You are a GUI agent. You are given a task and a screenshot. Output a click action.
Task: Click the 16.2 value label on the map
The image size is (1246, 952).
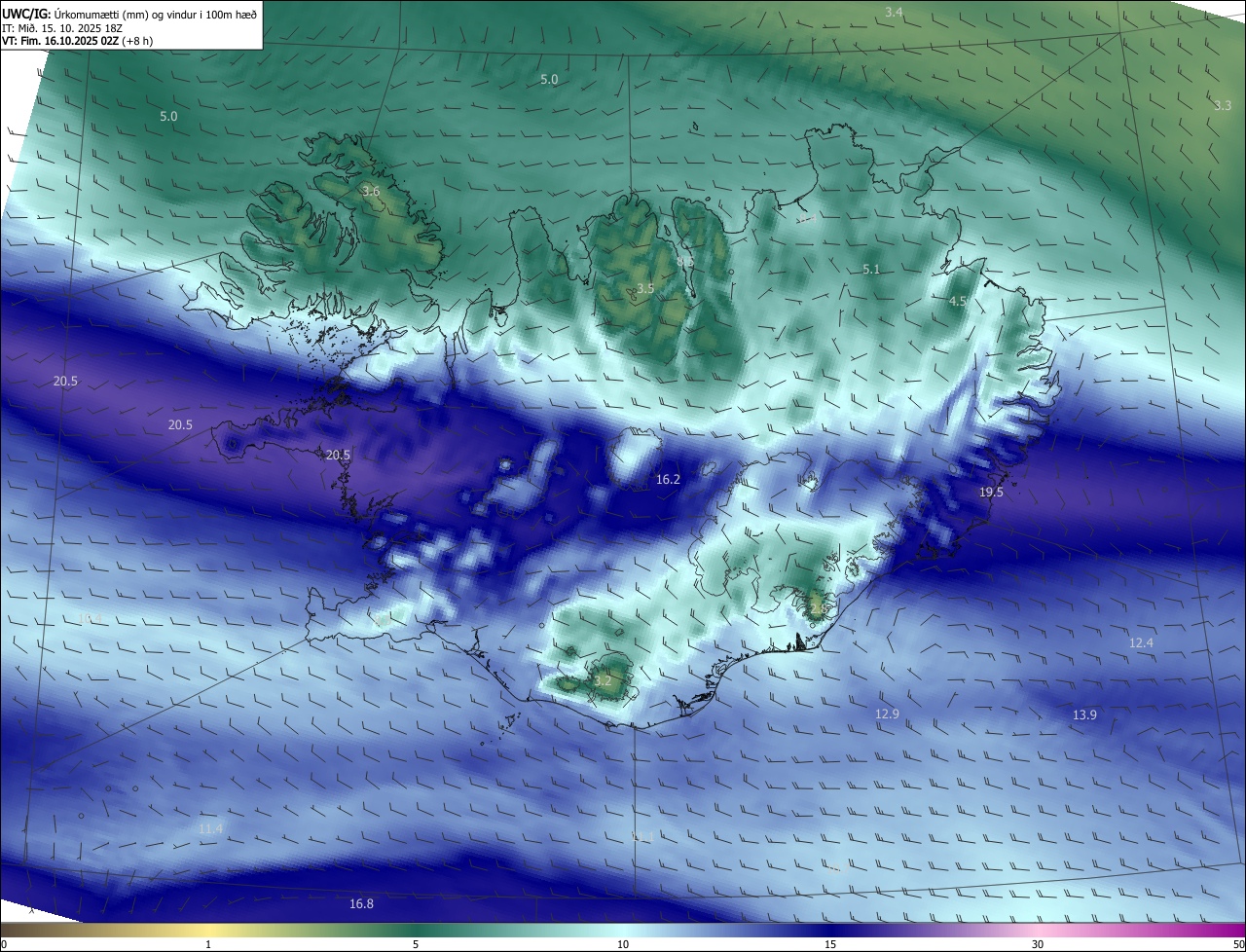pyautogui.click(x=668, y=480)
